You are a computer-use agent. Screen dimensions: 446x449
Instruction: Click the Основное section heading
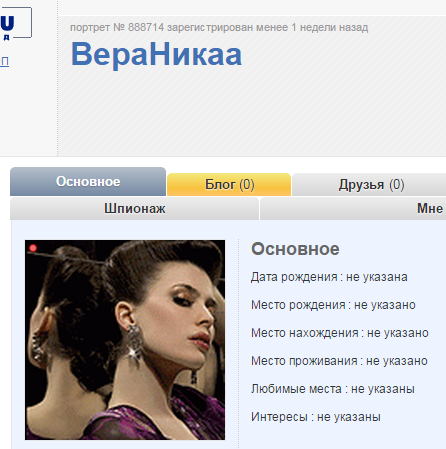click(295, 249)
